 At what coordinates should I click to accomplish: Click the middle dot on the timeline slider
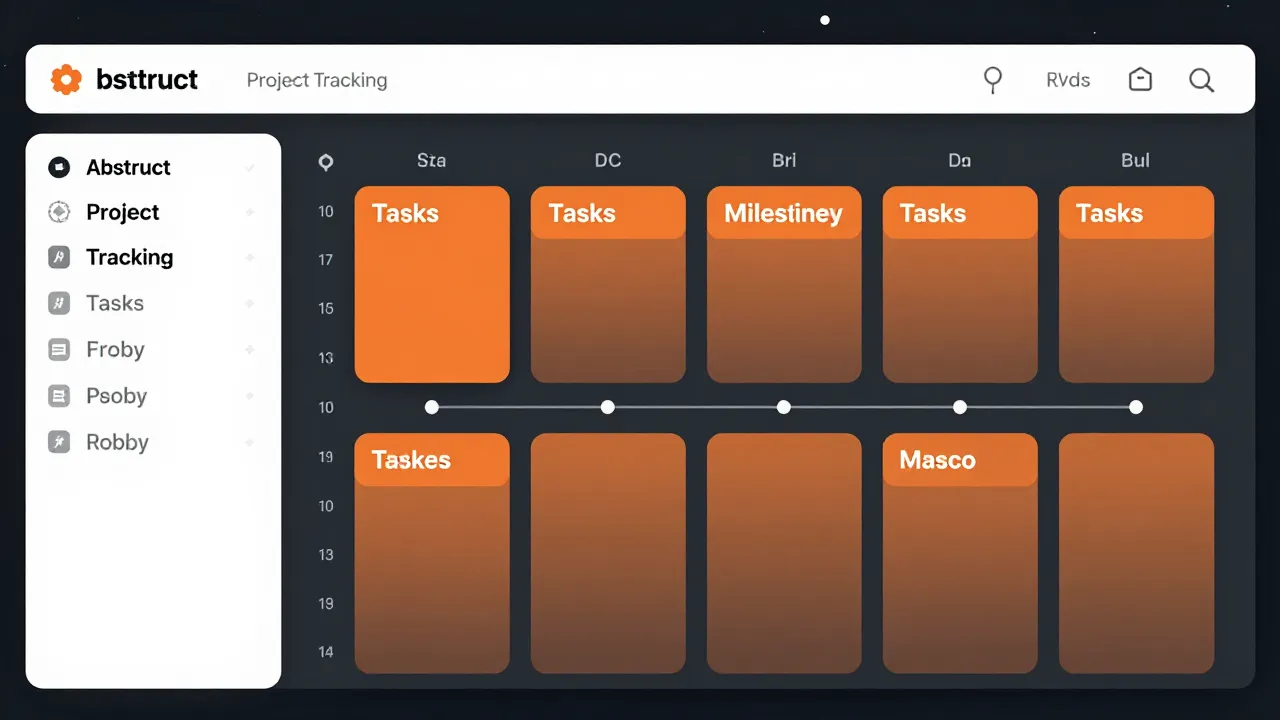pos(784,407)
